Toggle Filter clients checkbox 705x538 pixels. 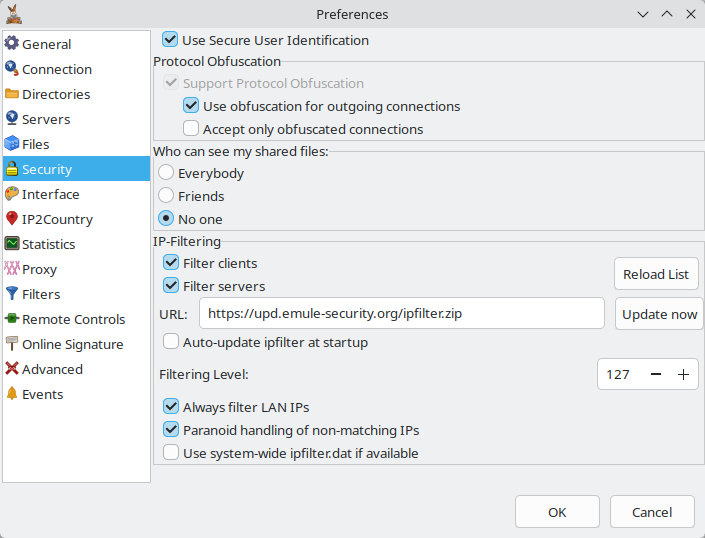(171, 262)
